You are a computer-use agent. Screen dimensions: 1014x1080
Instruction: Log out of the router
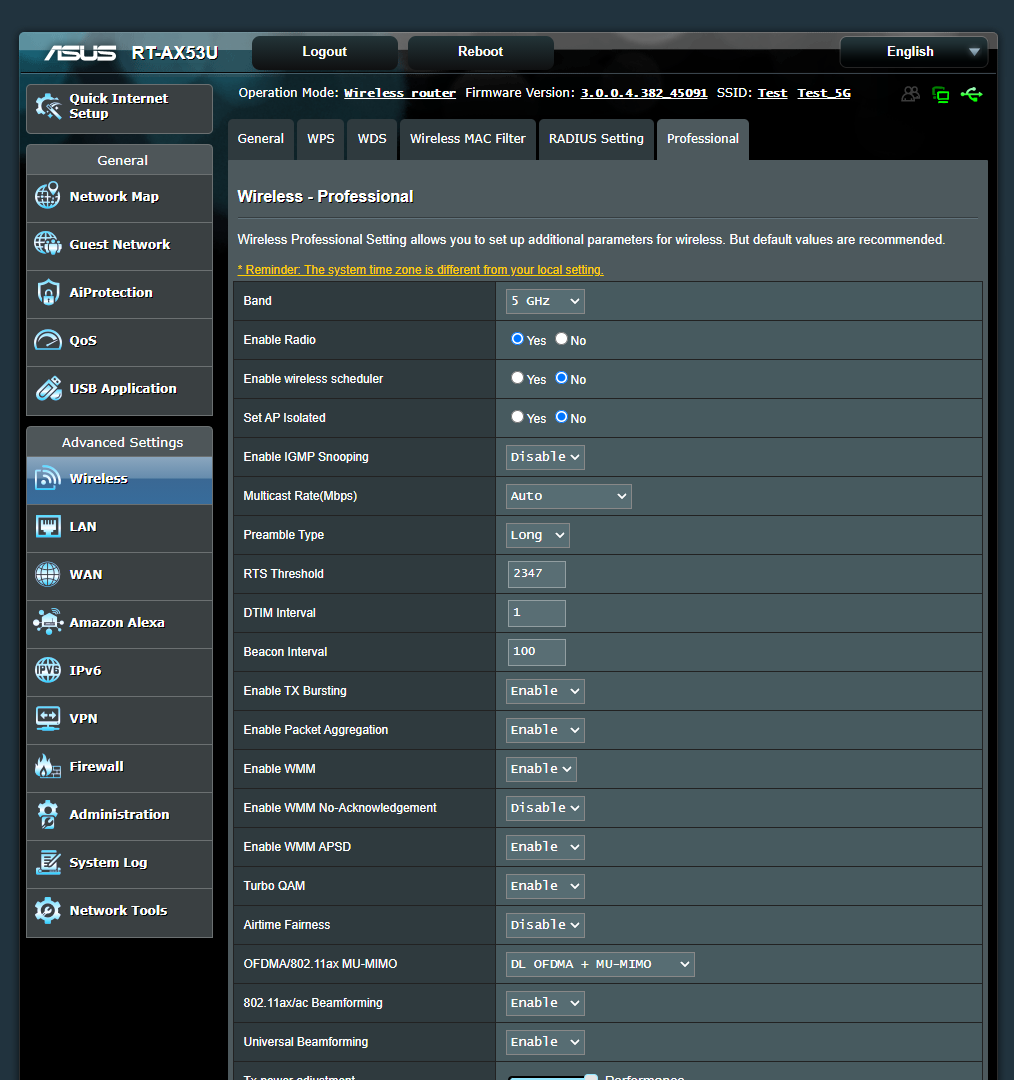pos(324,51)
